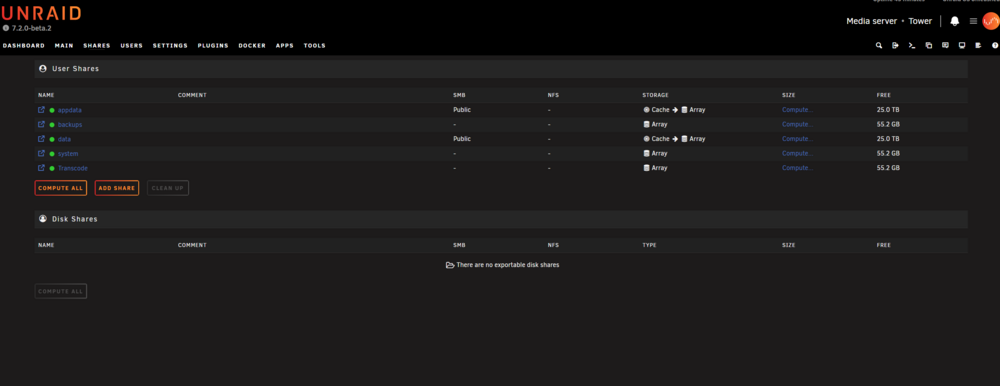Click the info monitor icon in toolbar

[x=962, y=45]
